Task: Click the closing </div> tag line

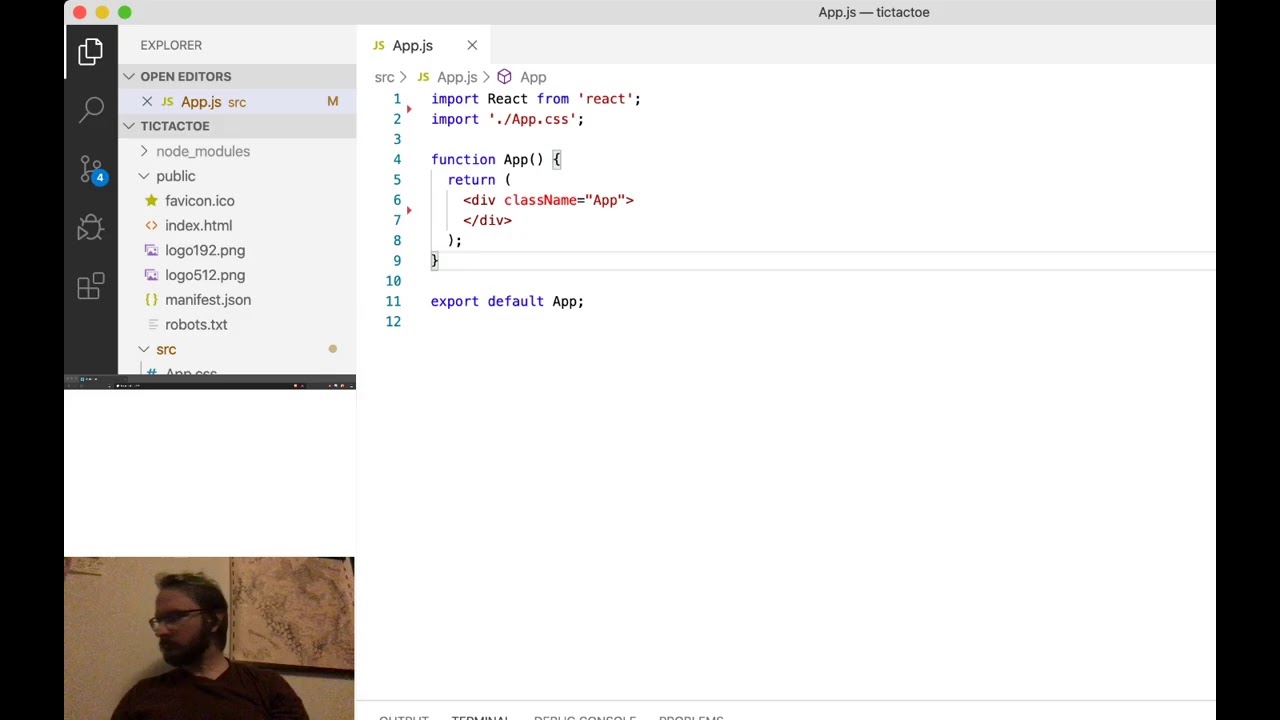Action: pyautogui.click(x=487, y=220)
